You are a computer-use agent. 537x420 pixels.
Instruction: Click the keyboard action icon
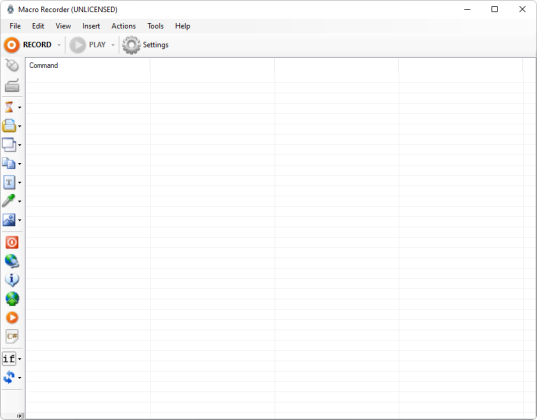pyautogui.click(x=12, y=86)
